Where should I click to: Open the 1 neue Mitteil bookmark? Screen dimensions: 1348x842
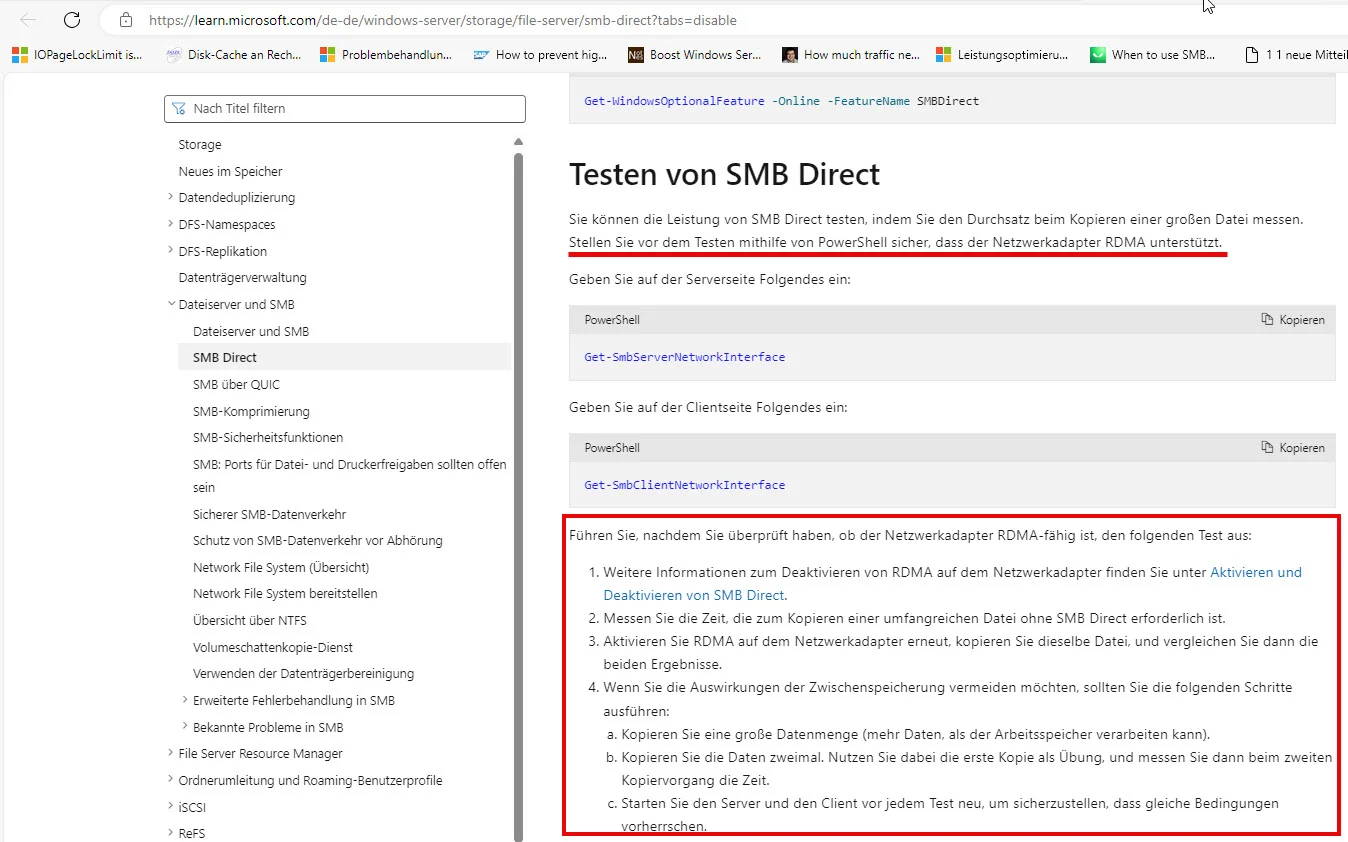1296,55
